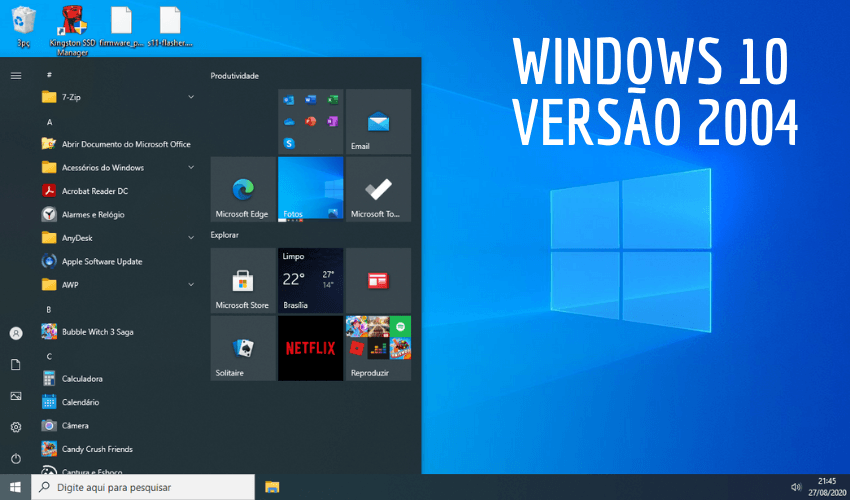Image resolution: width=850 pixels, height=500 pixels.
Task: Click the Windows Start button
Action: (15, 487)
